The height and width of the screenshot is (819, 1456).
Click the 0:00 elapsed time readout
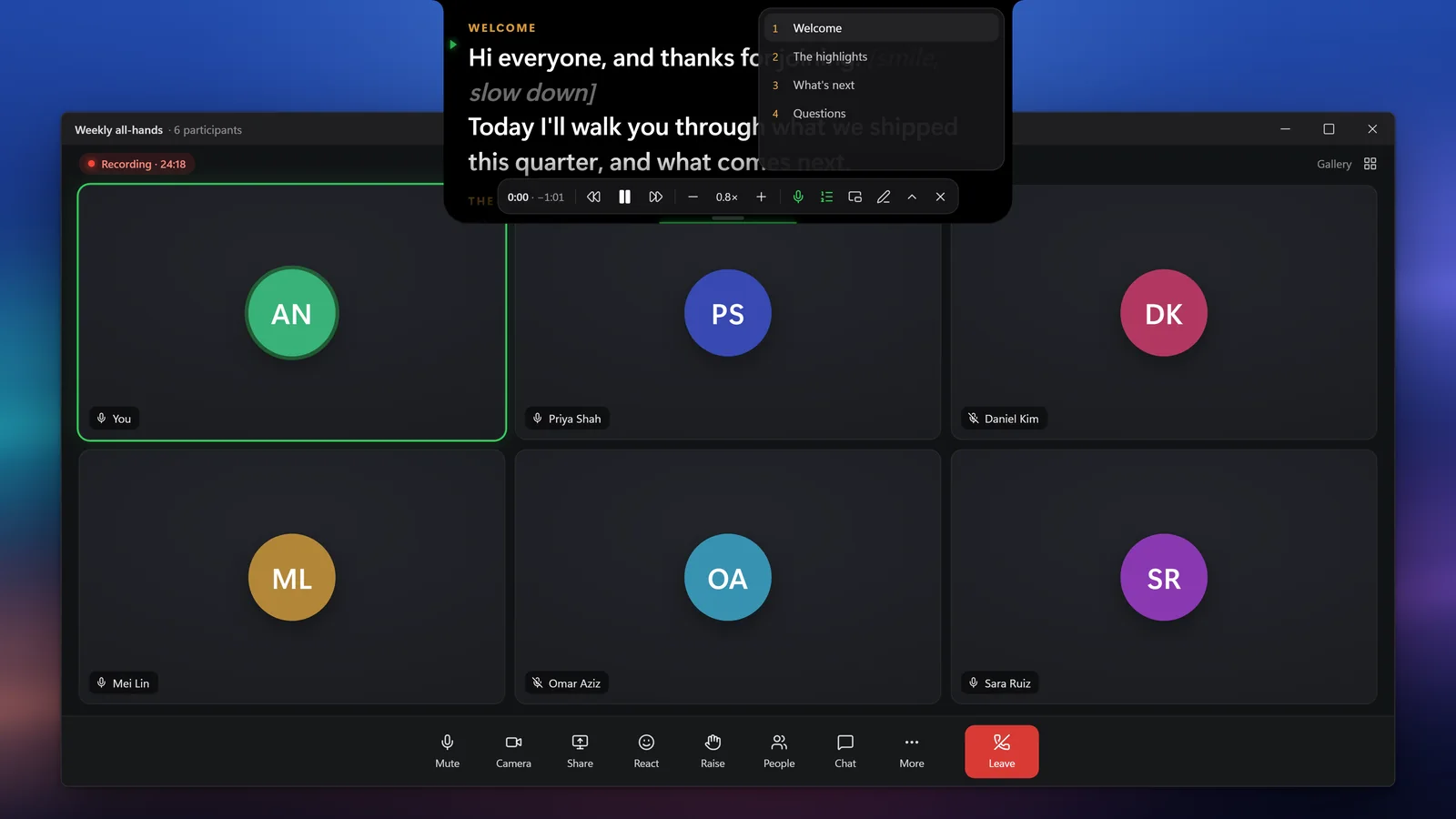click(x=518, y=197)
